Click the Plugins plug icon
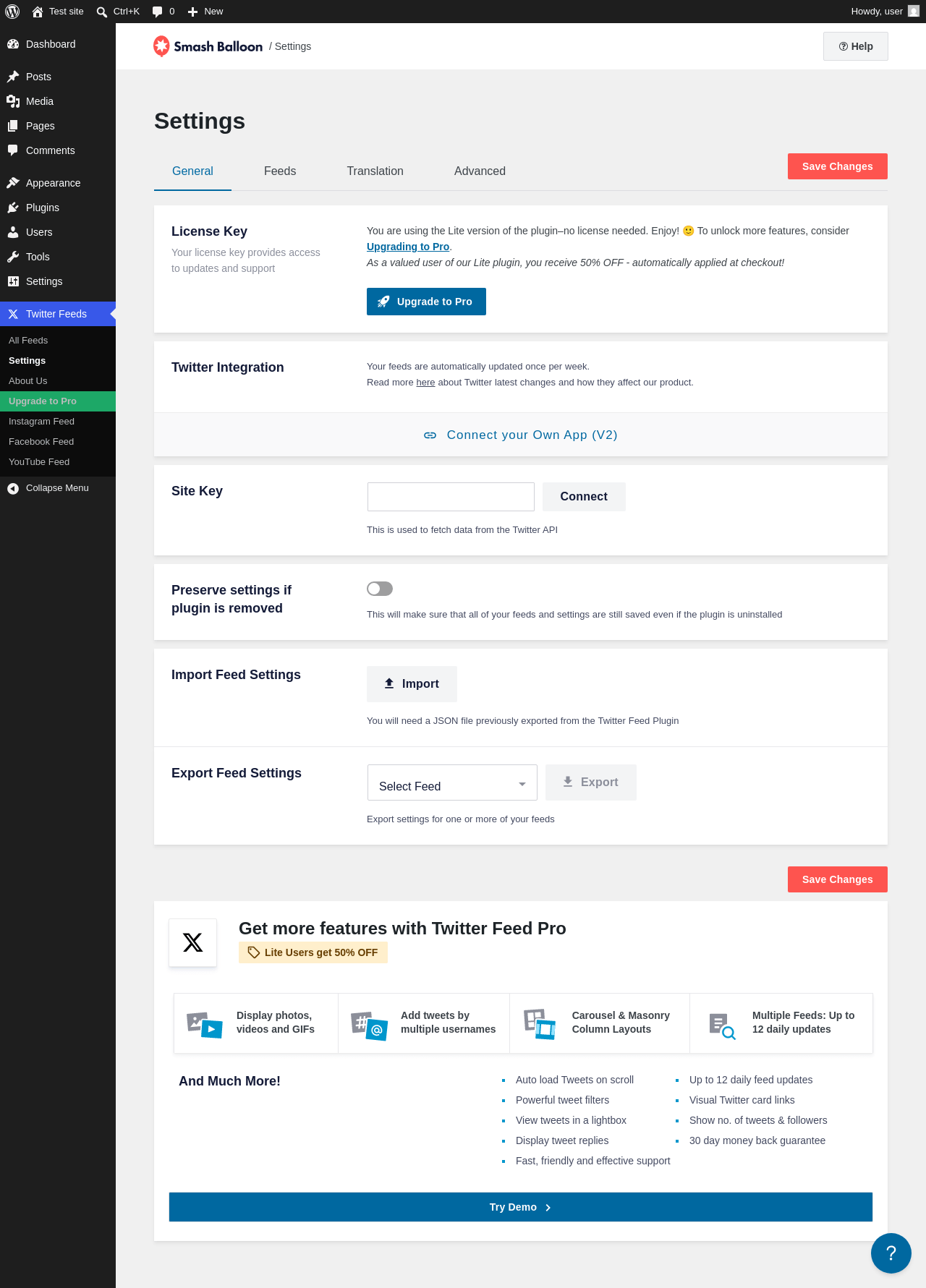Screen dimensions: 926x1288 [x=13, y=208]
